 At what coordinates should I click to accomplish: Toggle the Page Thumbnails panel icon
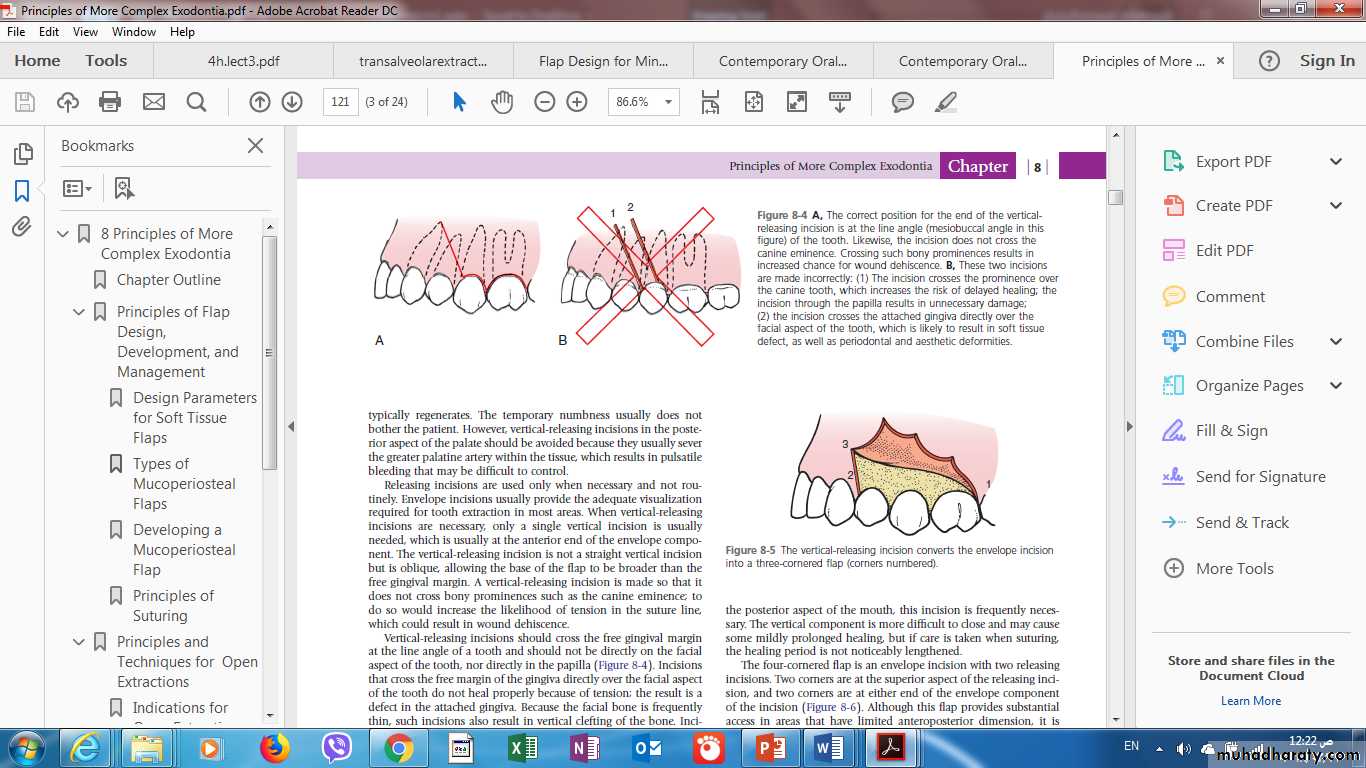[22, 153]
